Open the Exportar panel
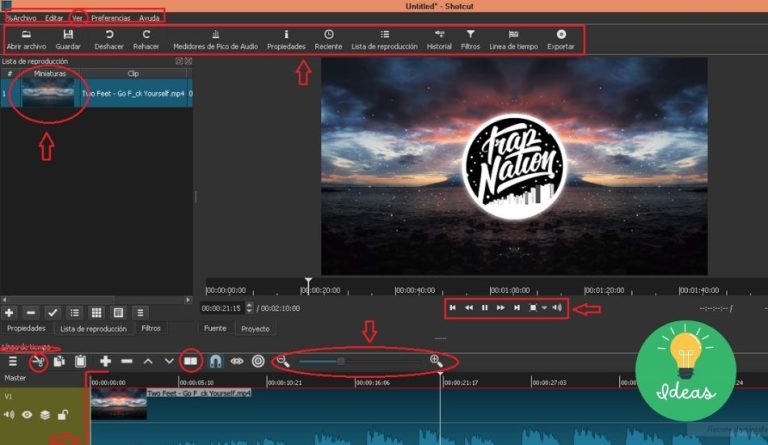This screenshot has height=445, width=768. point(561,40)
